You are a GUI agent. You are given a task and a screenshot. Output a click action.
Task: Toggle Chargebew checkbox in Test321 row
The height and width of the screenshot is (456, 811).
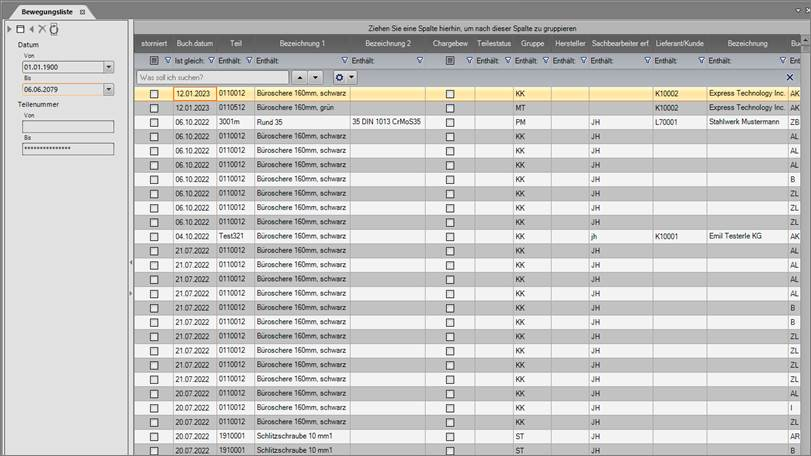(x=450, y=236)
